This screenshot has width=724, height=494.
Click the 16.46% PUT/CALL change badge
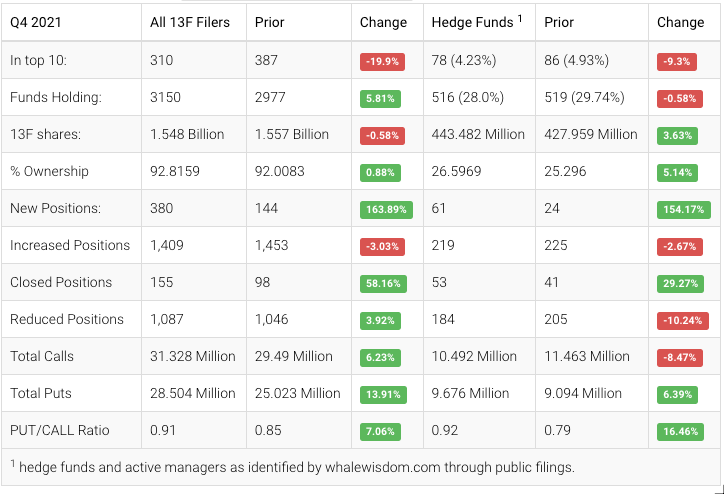pos(681,431)
